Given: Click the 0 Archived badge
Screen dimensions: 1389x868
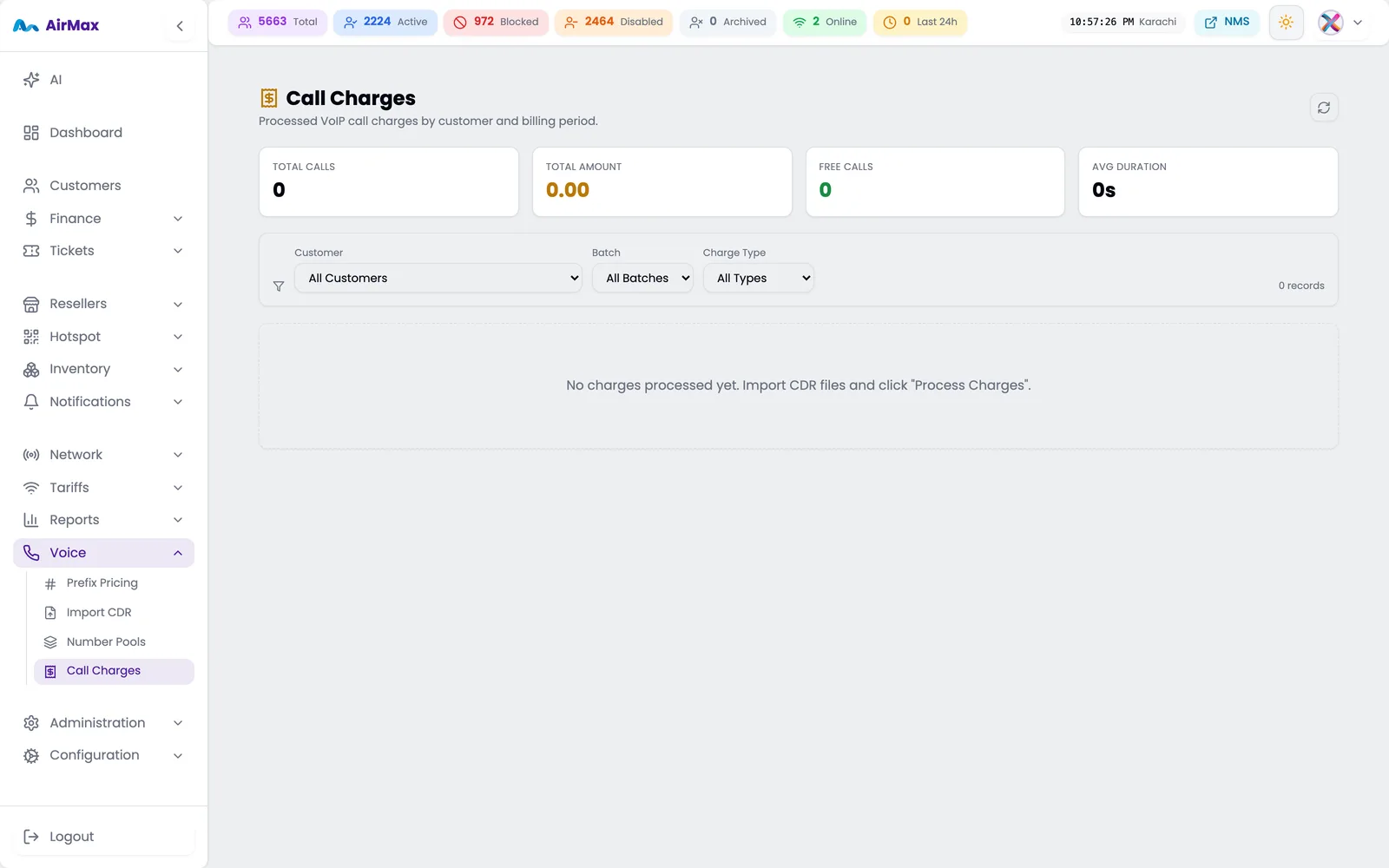Looking at the screenshot, I should click(727, 22).
